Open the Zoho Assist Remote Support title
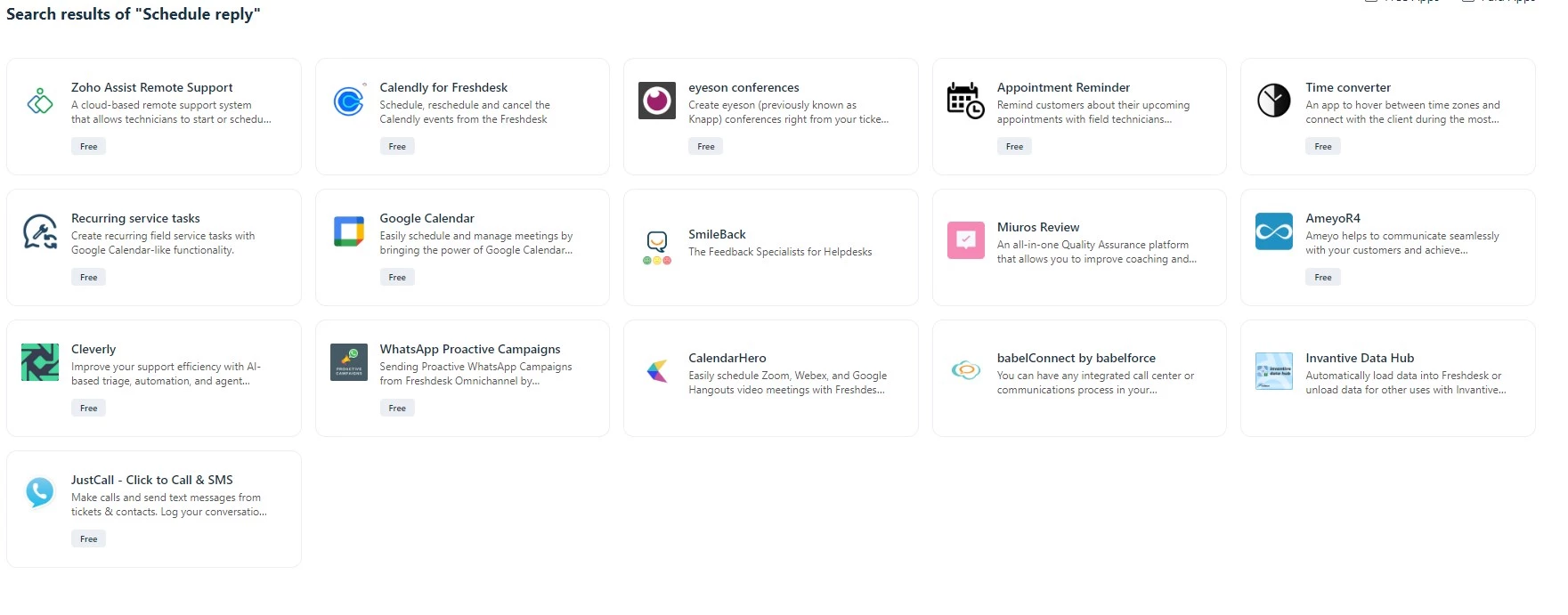 pos(152,87)
